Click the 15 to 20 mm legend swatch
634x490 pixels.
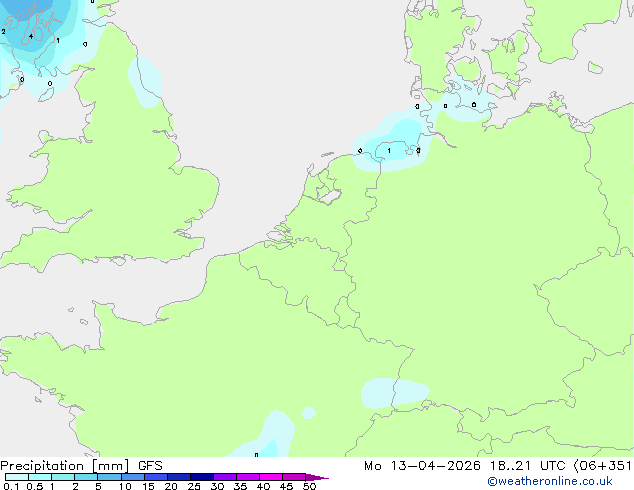click(x=156, y=477)
